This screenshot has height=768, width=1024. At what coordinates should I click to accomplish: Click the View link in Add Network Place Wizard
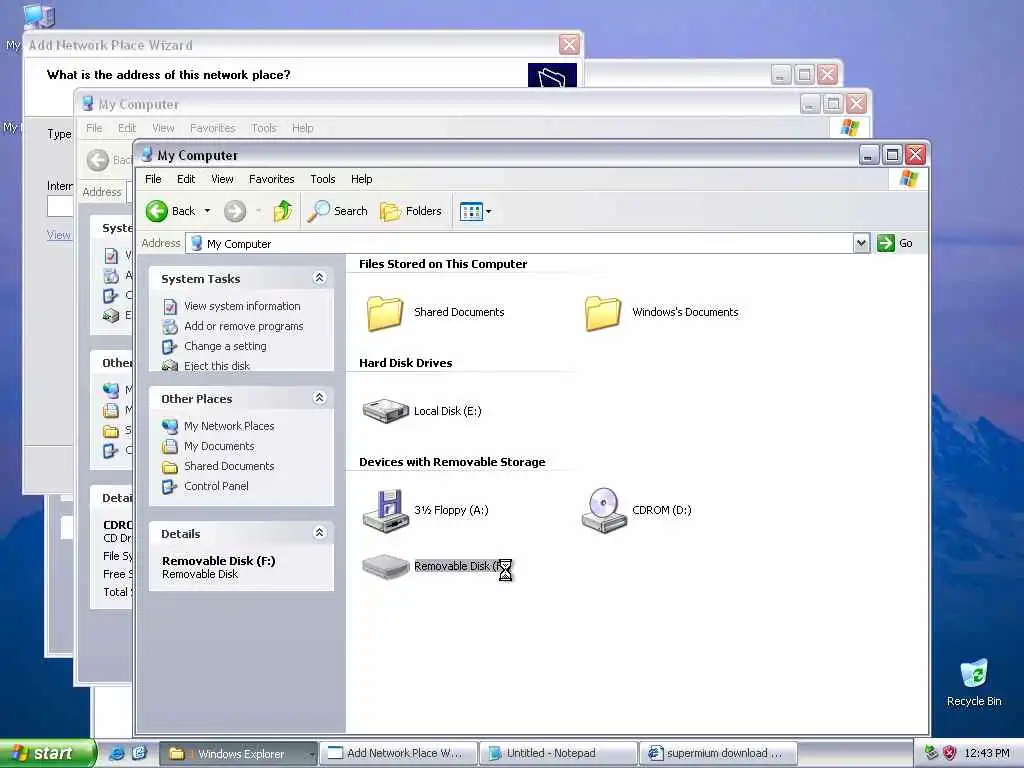pyautogui.click(x=58, y=234)
